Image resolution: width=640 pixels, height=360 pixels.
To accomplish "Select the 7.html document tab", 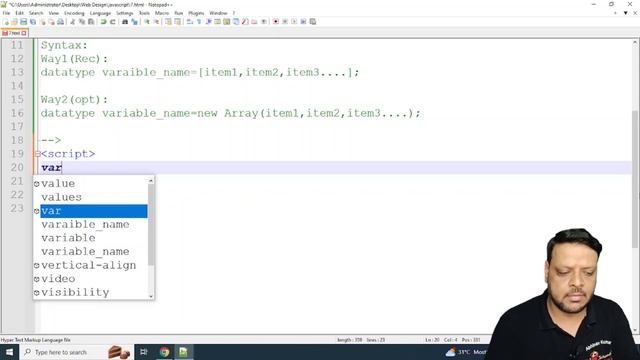I will [14, 33].
